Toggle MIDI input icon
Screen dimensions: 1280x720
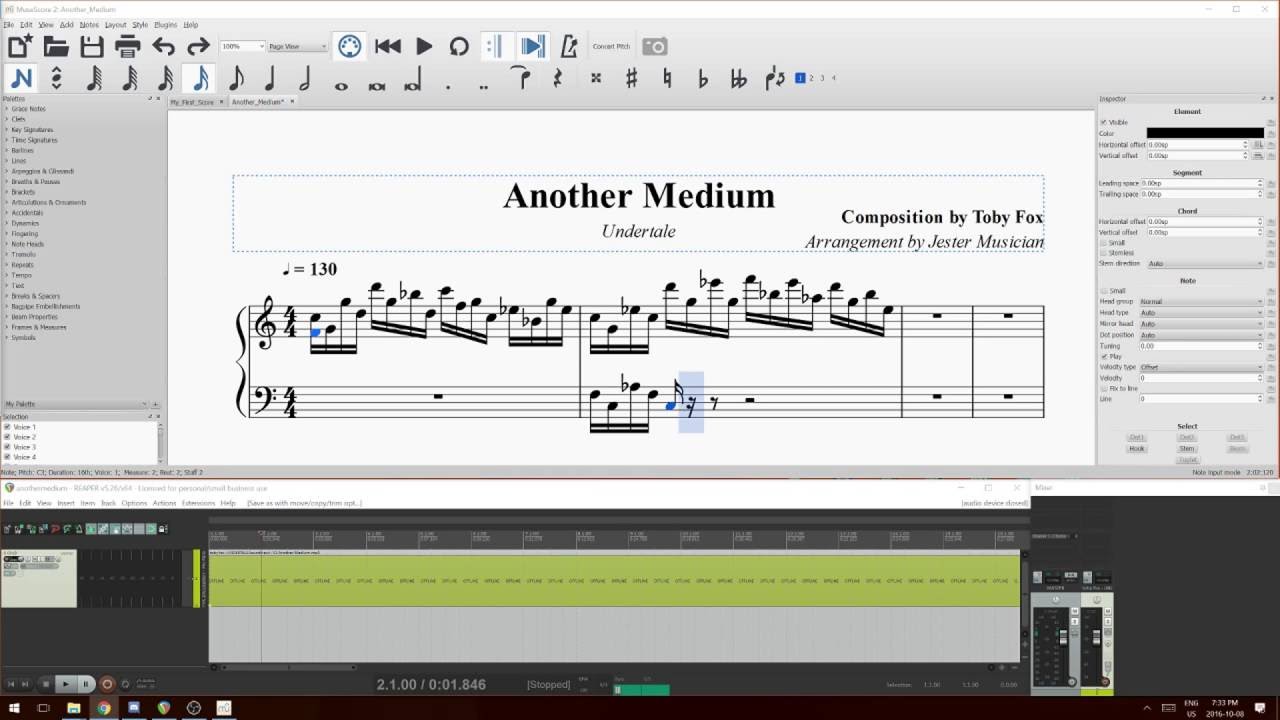point(349,46)
